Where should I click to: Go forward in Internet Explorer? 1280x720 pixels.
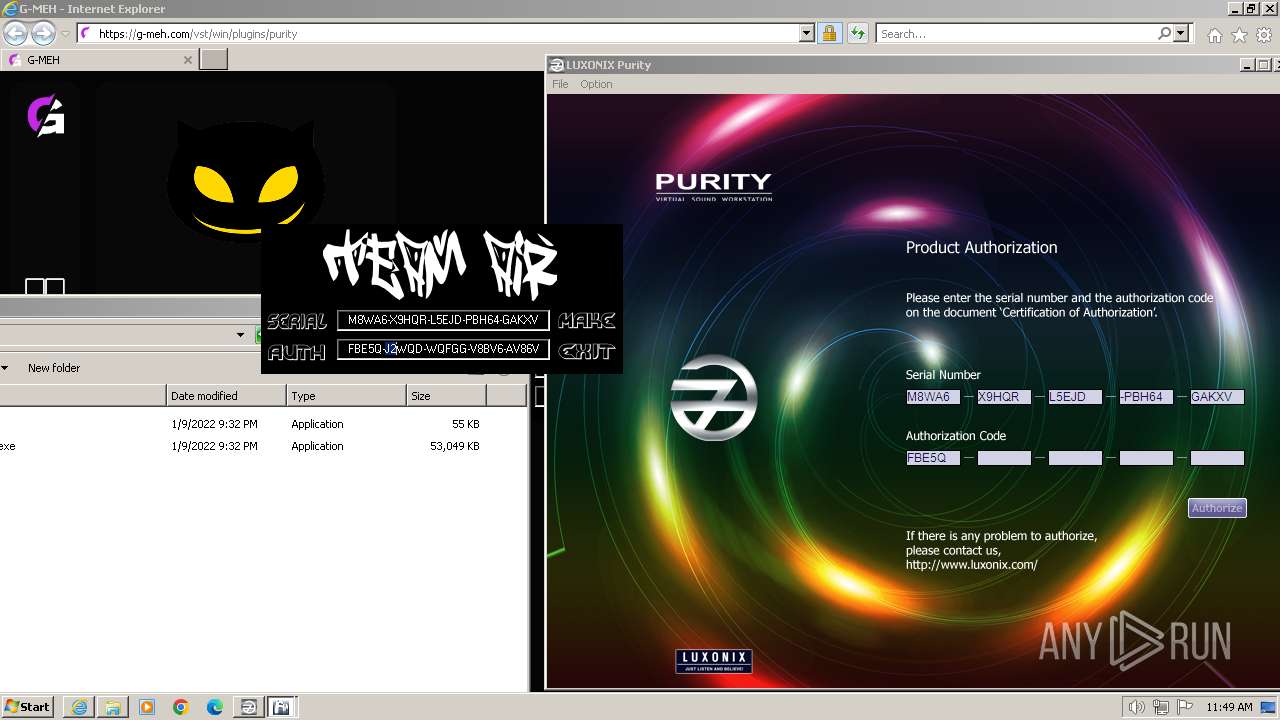pos(43,33)
